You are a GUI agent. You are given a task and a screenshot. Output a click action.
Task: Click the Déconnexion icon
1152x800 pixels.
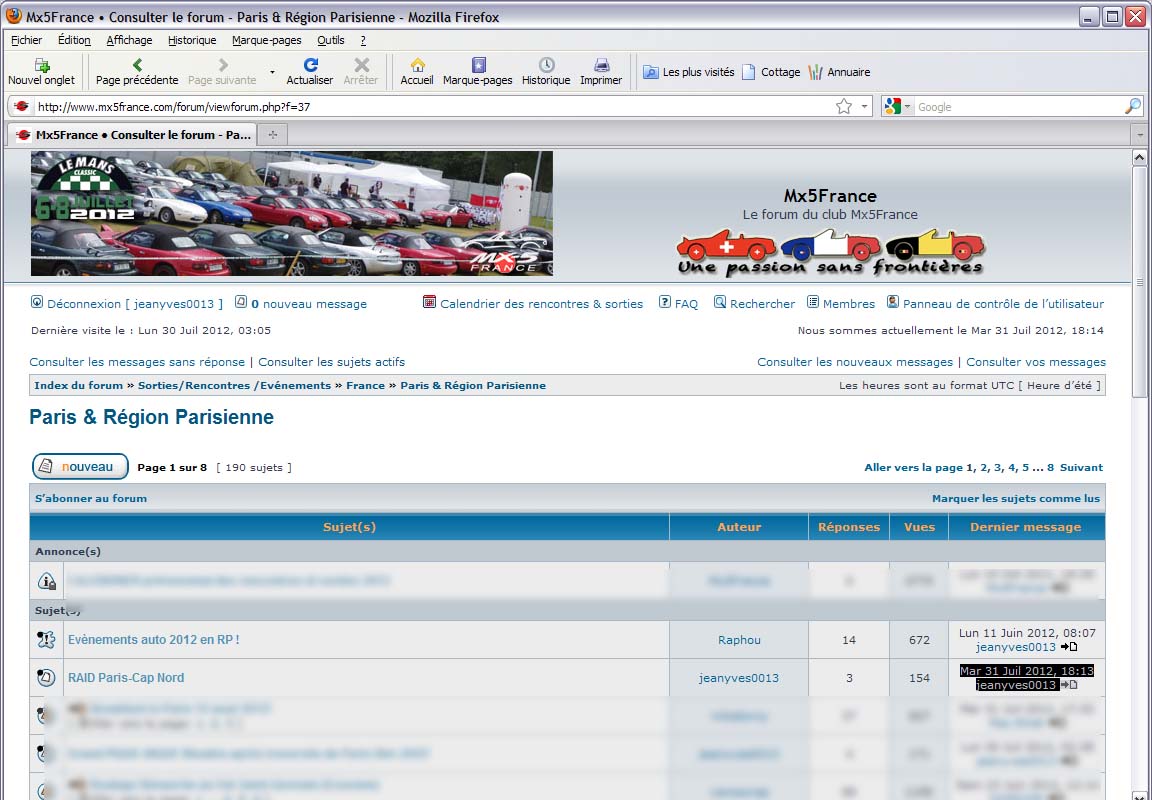pos(37,302)
